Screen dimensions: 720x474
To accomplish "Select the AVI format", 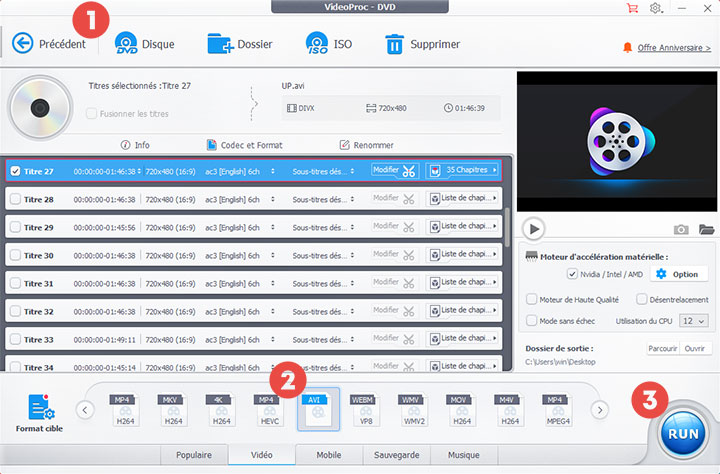I will coord(318,409).
